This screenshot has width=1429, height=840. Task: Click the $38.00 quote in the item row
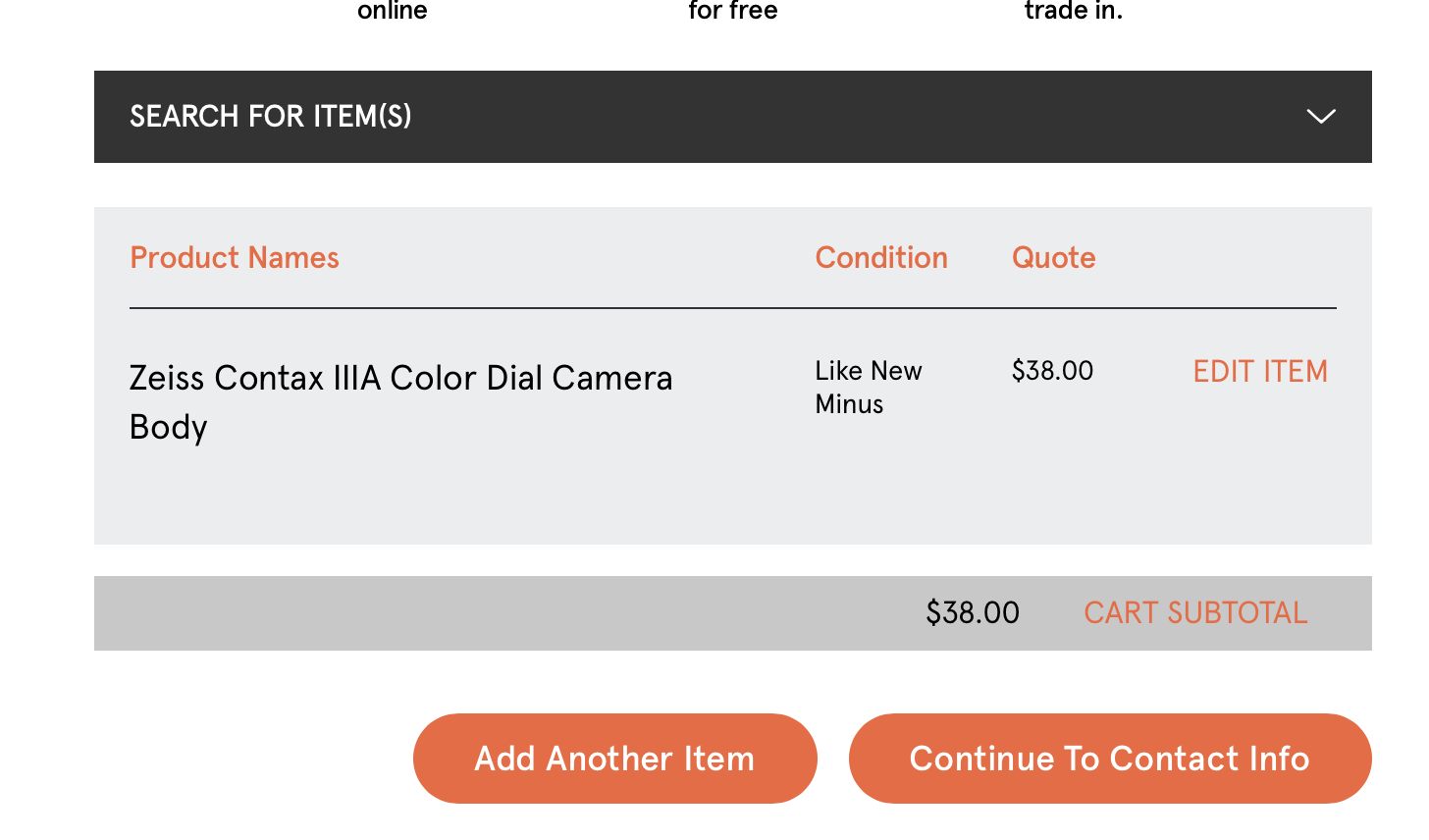click(1052, 371)
